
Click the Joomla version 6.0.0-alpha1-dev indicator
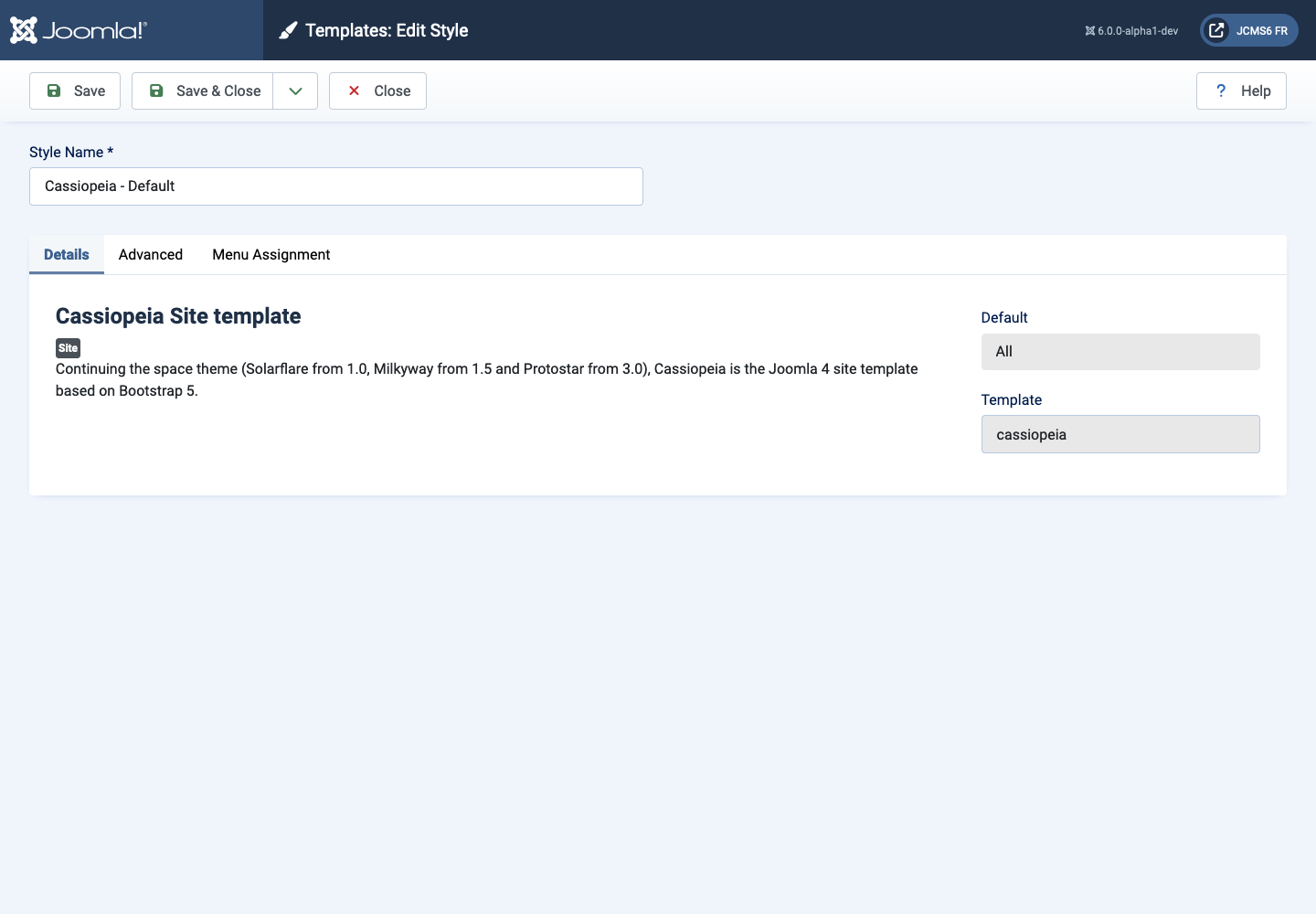point(1131,31)
